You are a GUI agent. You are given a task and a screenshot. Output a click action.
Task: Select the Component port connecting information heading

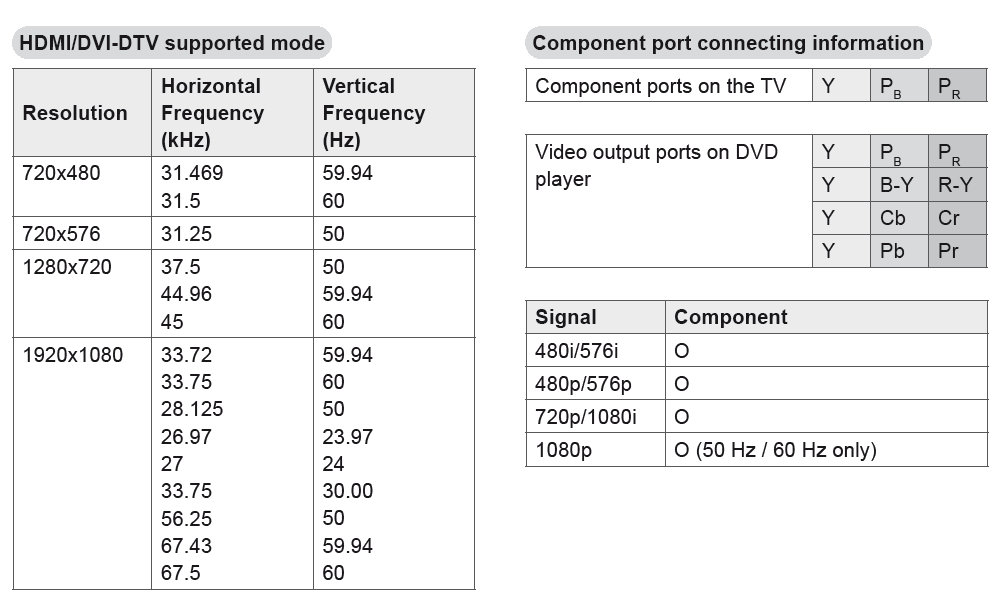[x=727, y=43]
